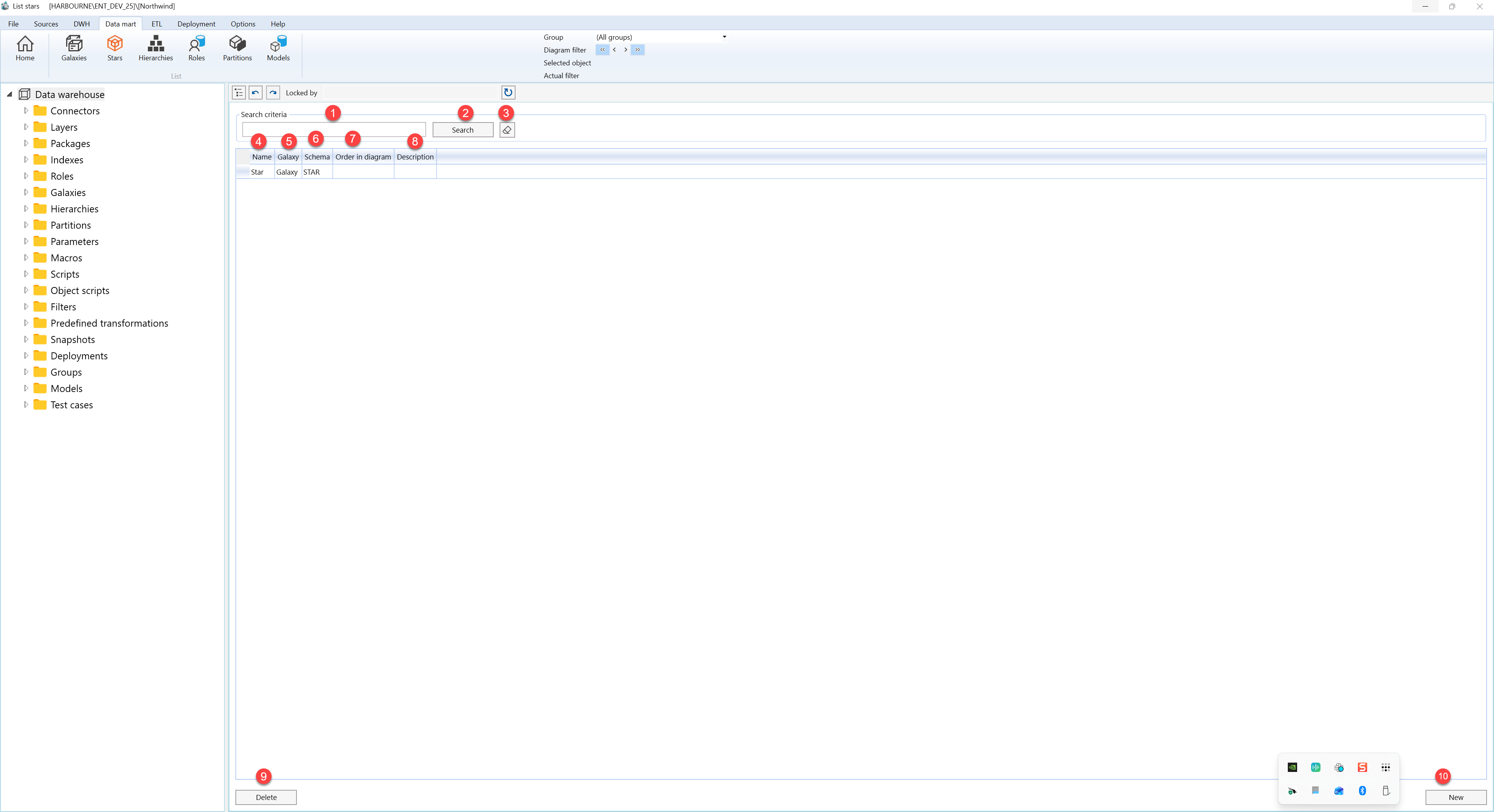Open the Partitions ribbon icon

tap(237, 48)
